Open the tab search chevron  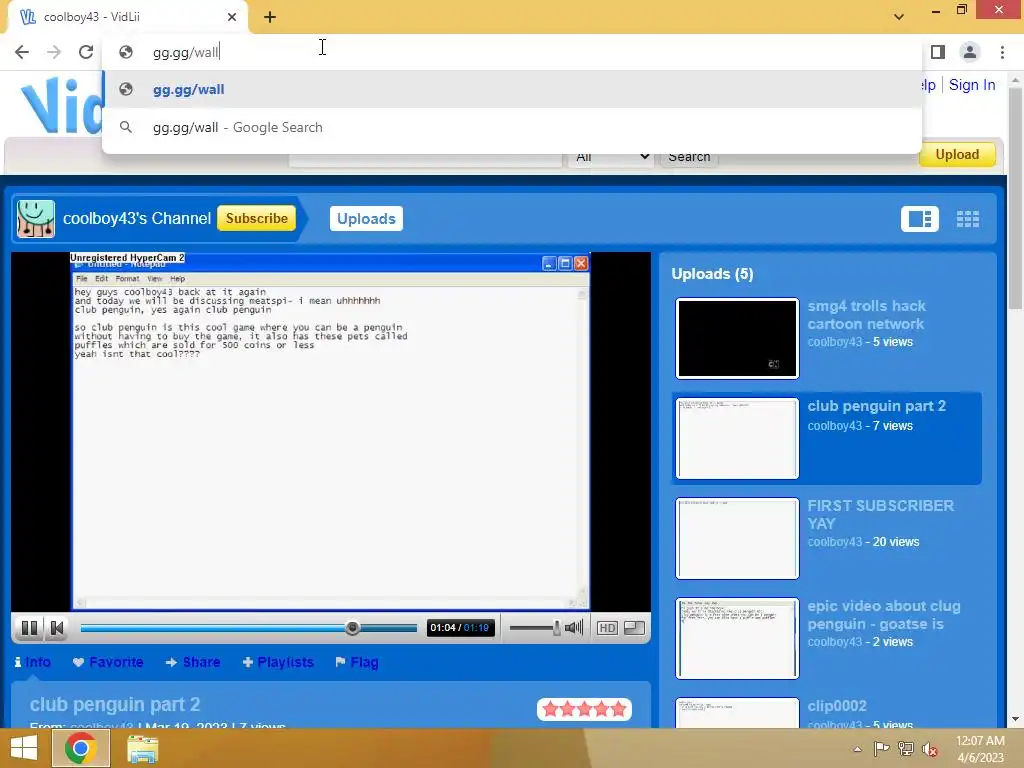[x=899, y=17]
